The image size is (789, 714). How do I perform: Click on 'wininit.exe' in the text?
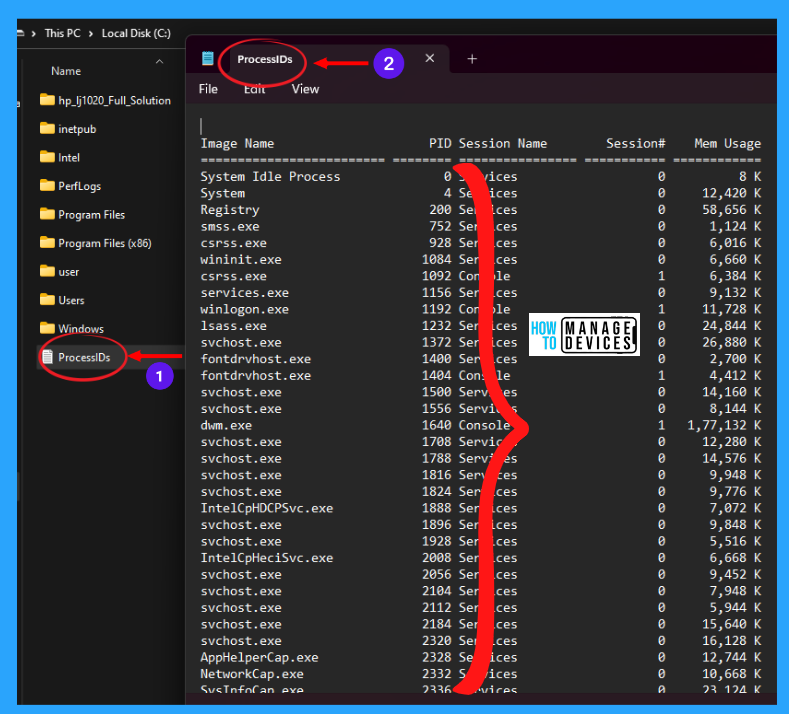[241, 260]
